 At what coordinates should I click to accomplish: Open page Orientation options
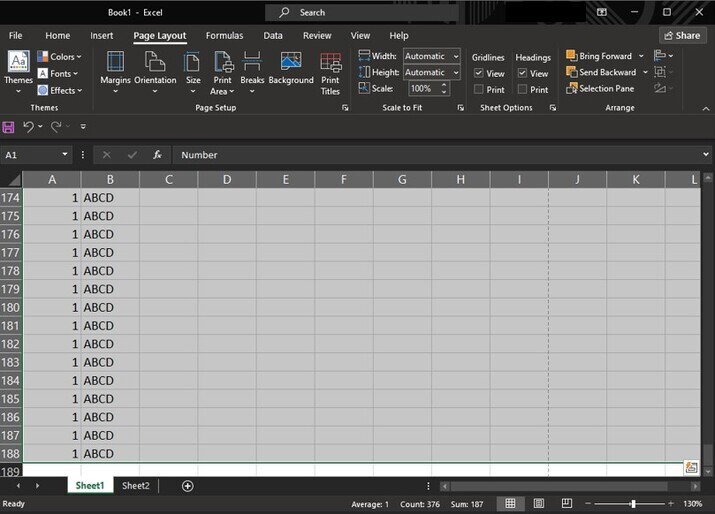(155, 70)
